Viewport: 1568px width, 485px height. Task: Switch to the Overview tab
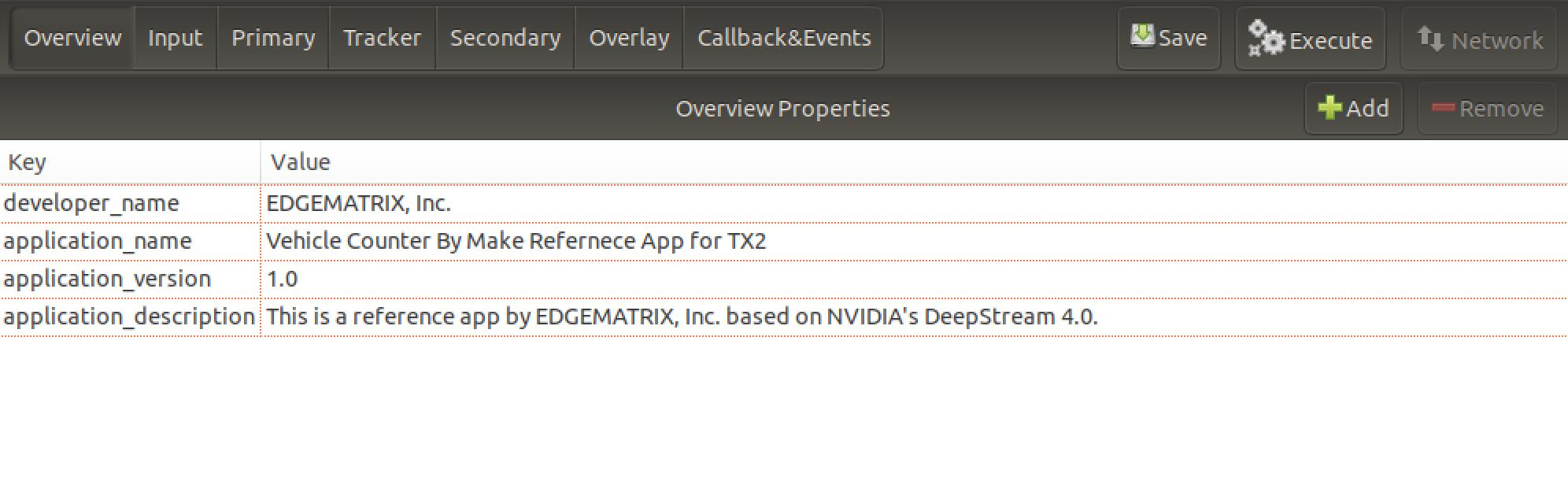[72, 38]
